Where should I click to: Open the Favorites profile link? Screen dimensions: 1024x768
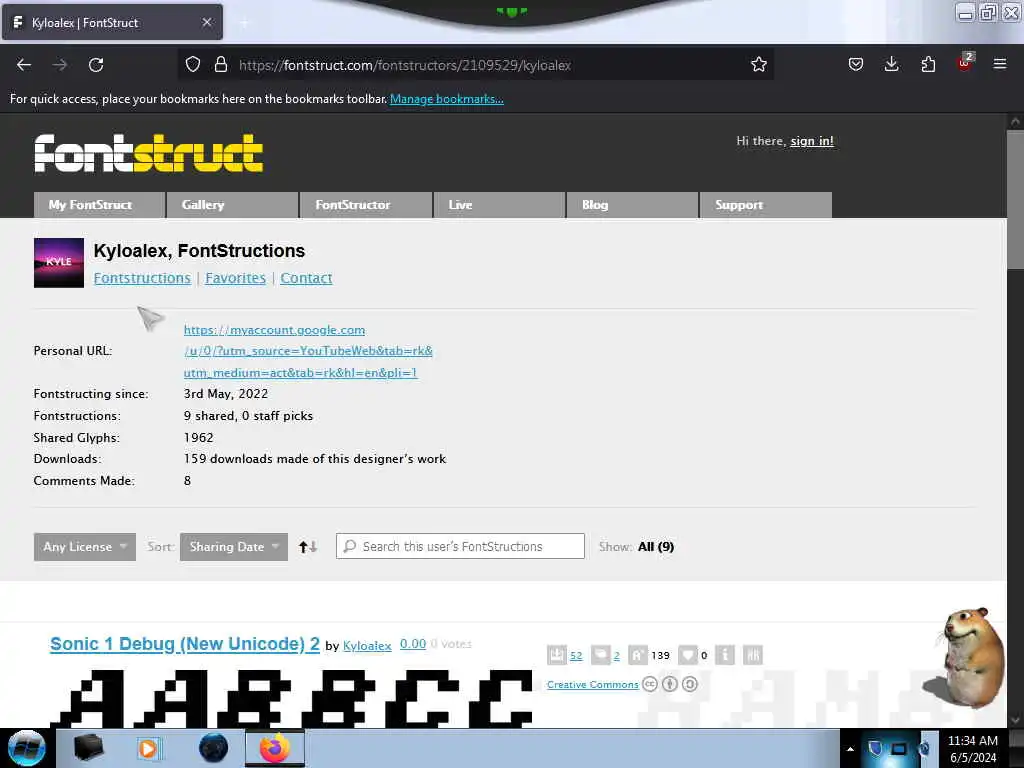[x=235, y=278]
